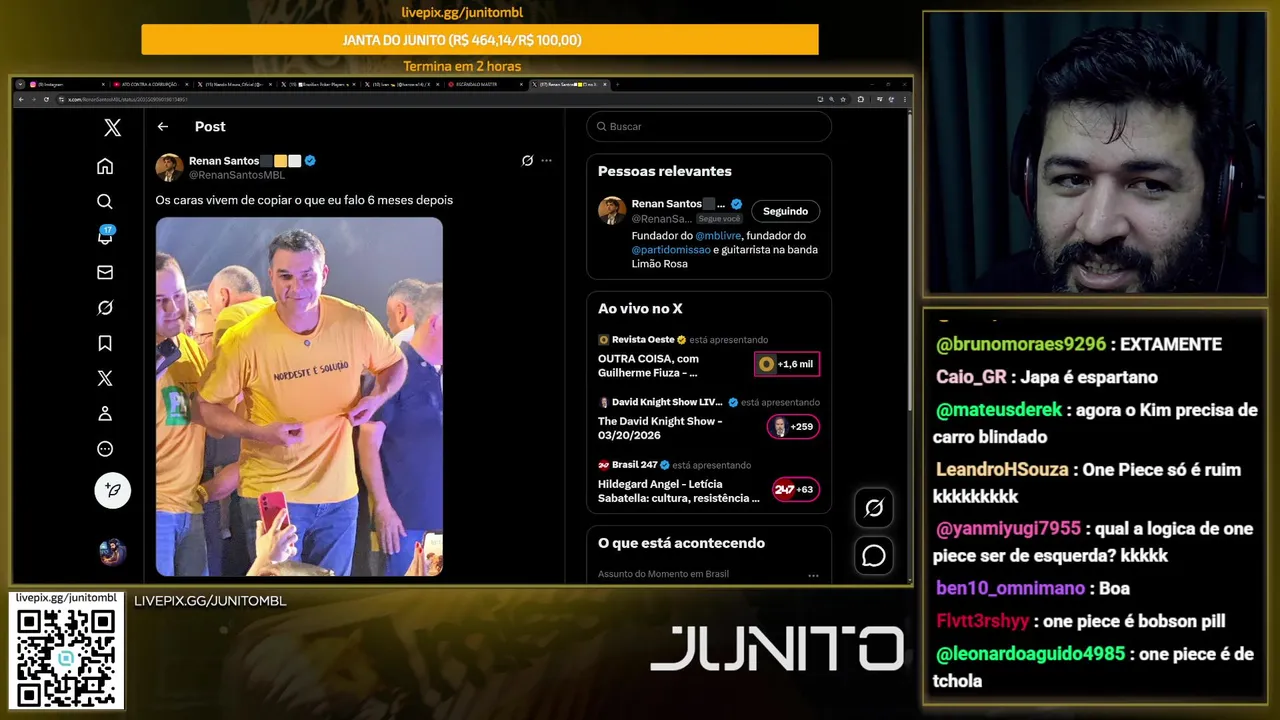Viewport: 1280px width, 720px height.
Task: Open the floating Grok button bottom right
Action: pyautogui.click(x=874, y=508)
